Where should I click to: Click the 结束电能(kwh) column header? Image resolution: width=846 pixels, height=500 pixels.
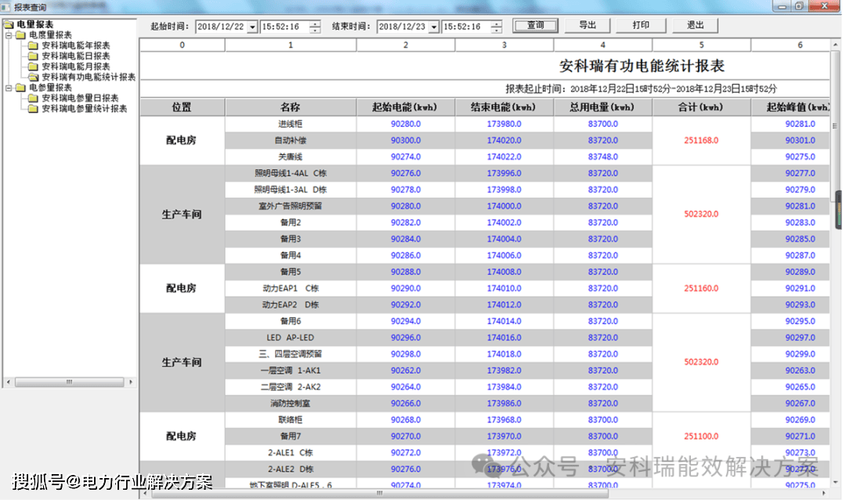point(504,107)
